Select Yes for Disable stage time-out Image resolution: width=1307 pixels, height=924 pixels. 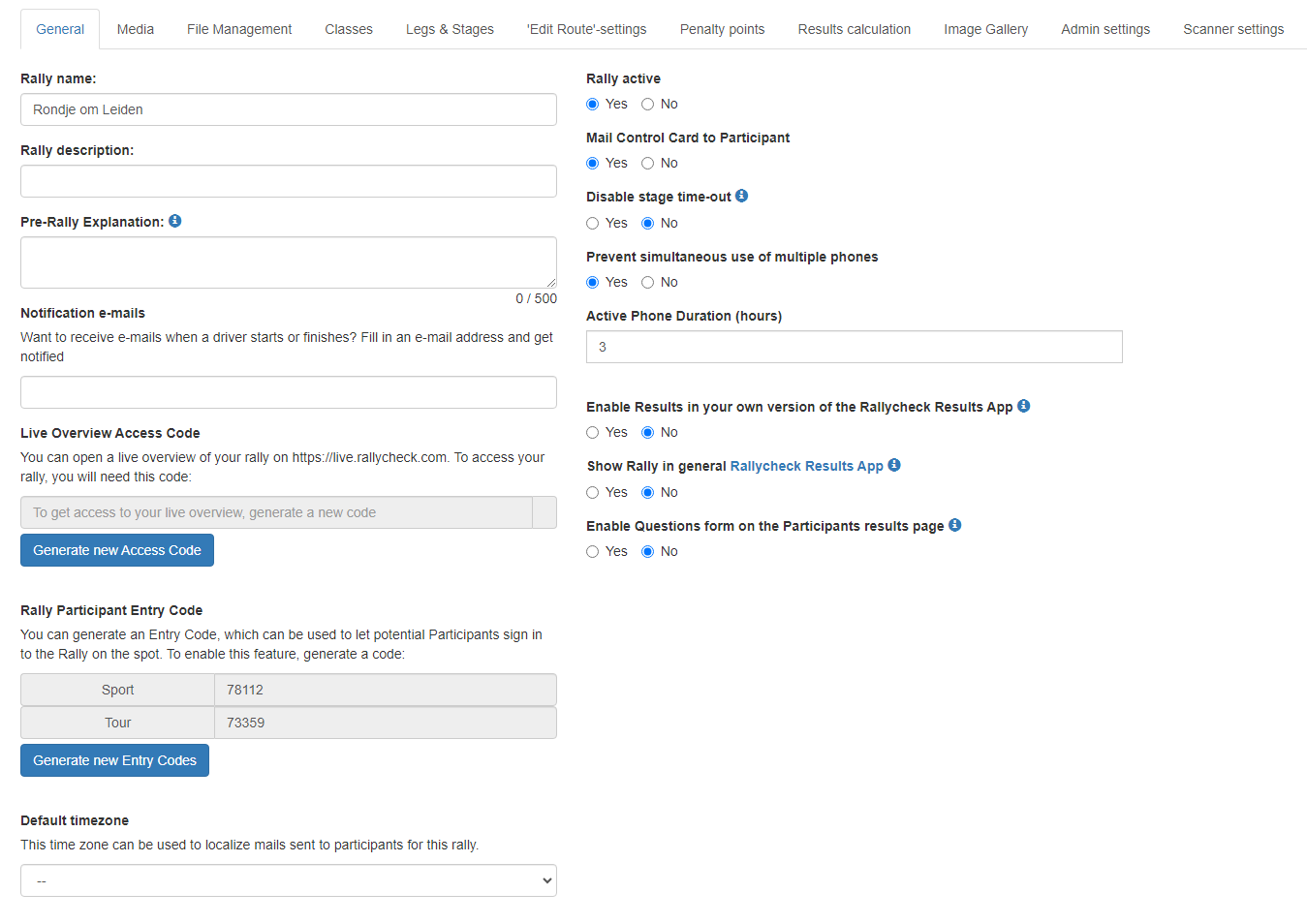[593, 224]
